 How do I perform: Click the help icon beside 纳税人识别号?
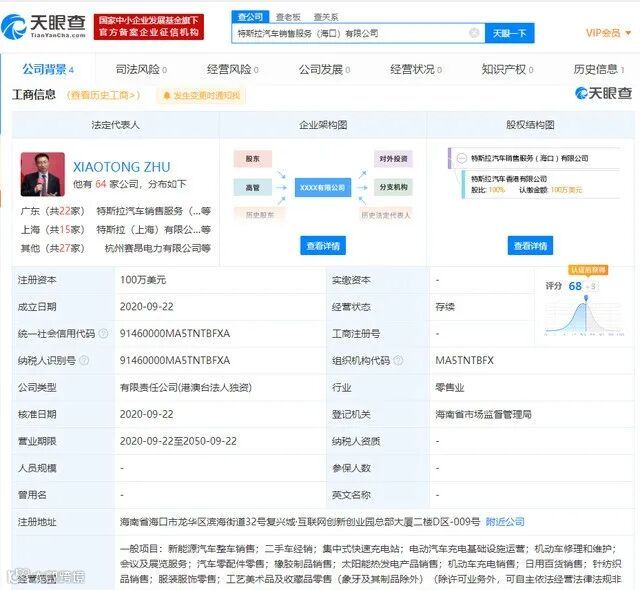tap(84, 360)
